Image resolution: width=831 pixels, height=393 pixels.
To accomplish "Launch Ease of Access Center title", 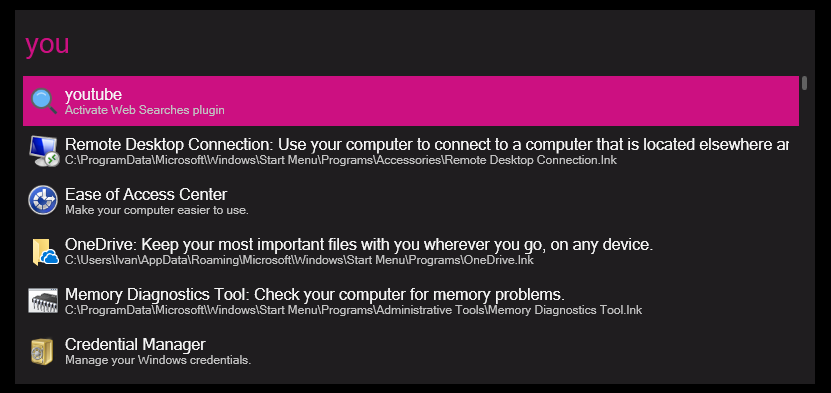I will pos(146,194).
